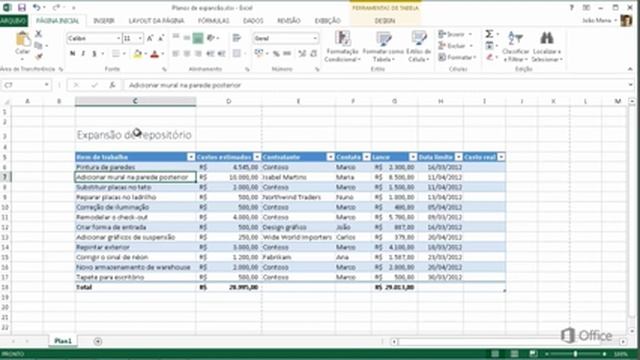Click the Undo arrow icon
The width and height of the screenshot is (640, 360).
36,7
